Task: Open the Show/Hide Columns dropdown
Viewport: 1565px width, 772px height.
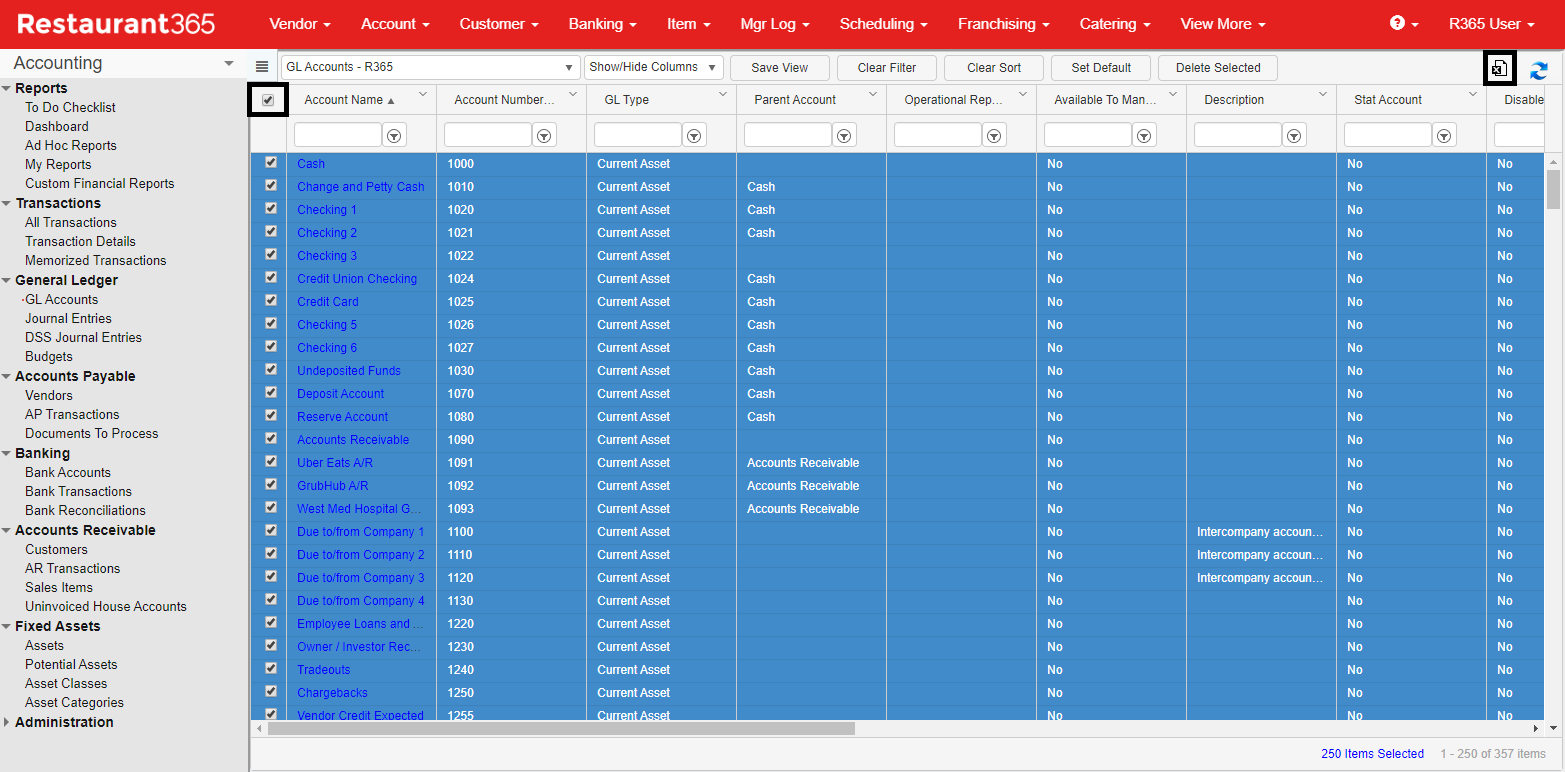Action: click(654, 67)
